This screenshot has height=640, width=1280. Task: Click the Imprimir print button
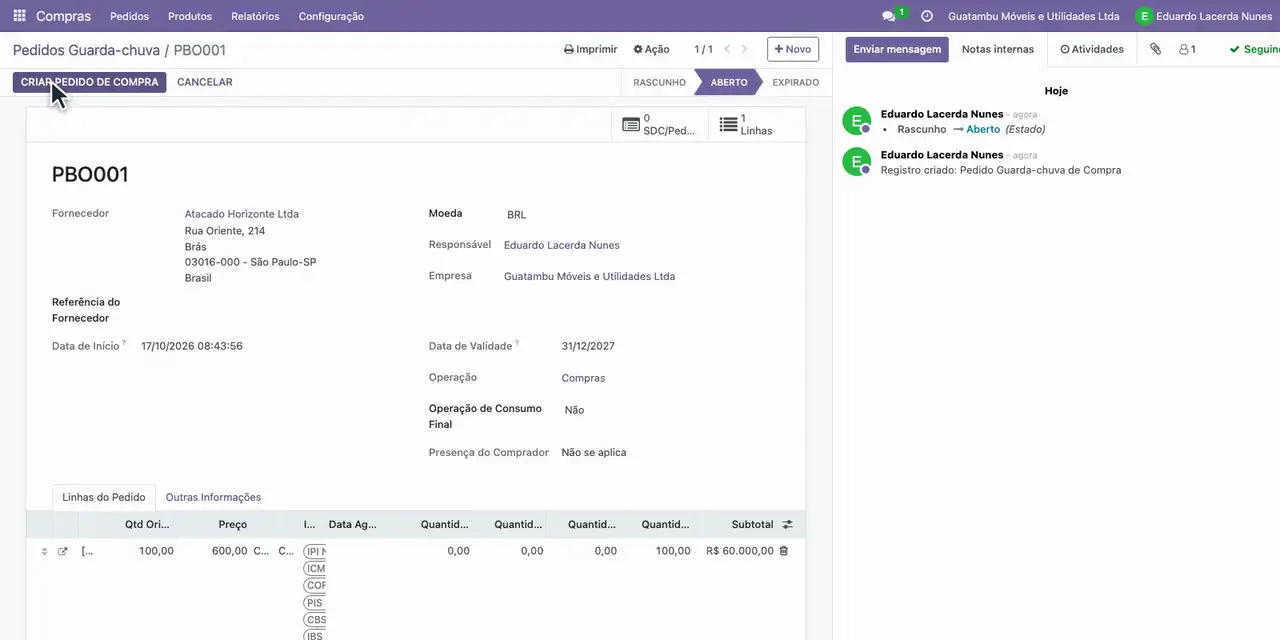(x=591, y=49)
